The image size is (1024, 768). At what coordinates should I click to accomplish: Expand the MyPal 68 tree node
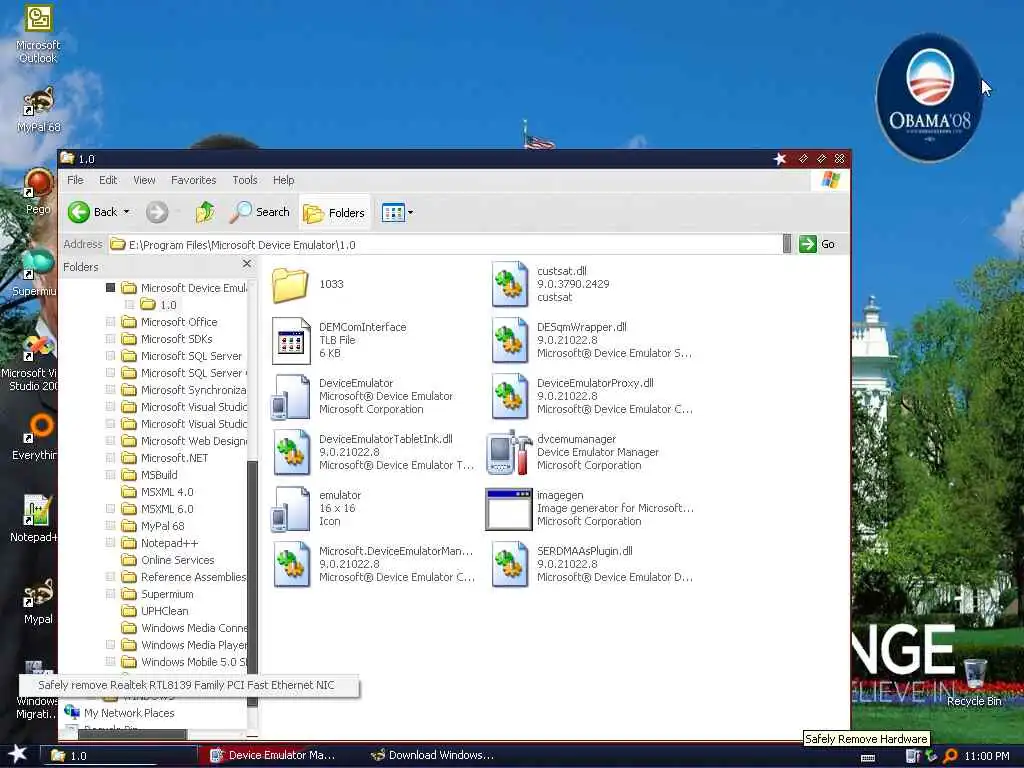tap(110, 525)
